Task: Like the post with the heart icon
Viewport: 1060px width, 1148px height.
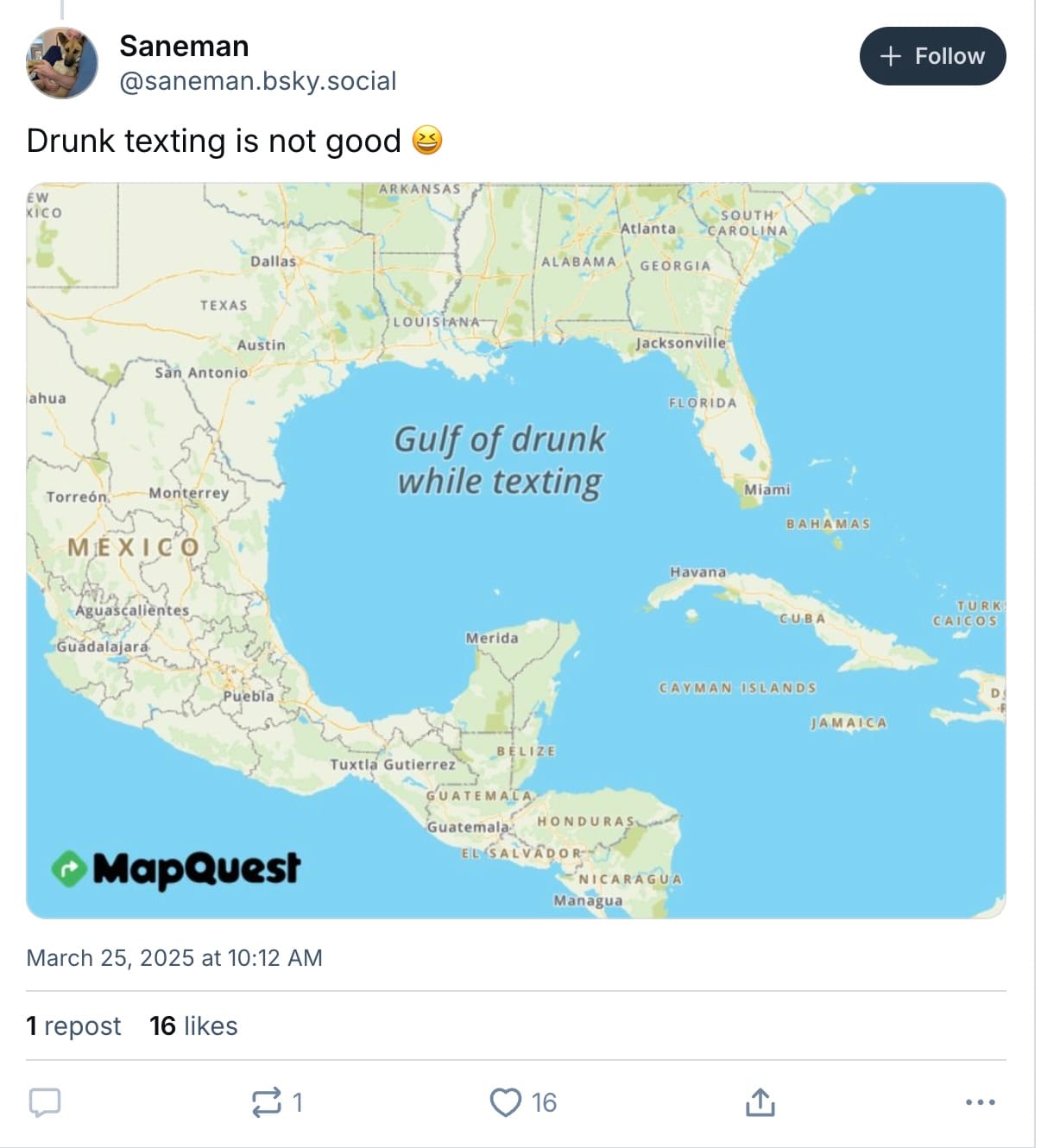Action: pos(505,1102)
